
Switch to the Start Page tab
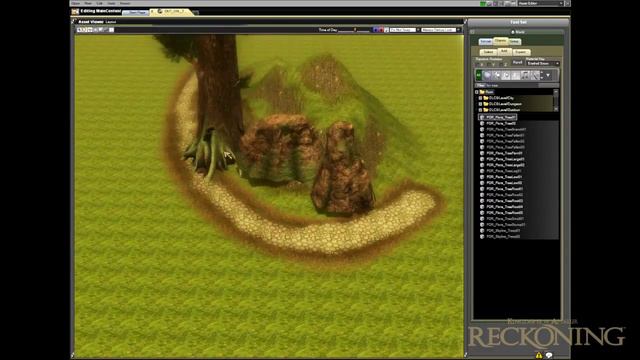pos(136,13)
